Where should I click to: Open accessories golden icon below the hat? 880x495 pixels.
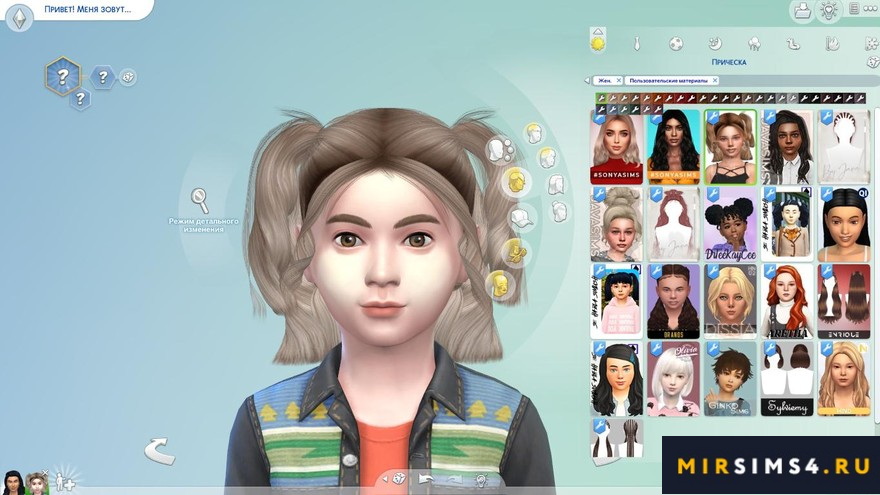click(514, 252)
